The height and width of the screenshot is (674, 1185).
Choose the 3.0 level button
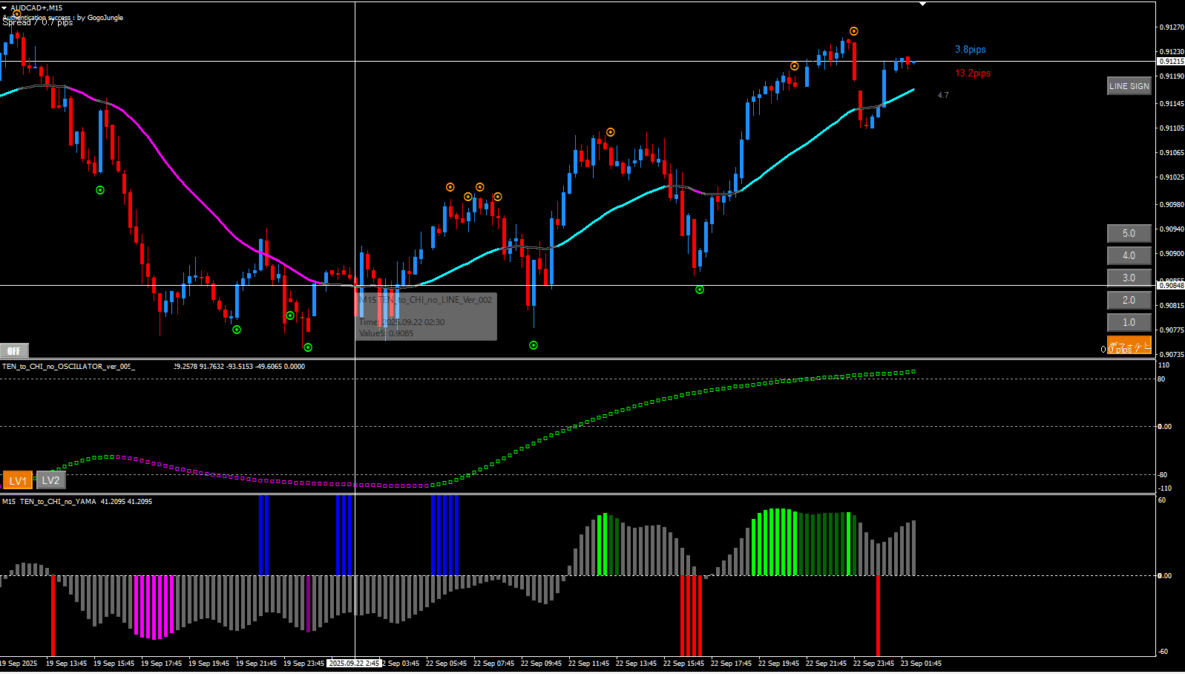click(x=1129, y=278)
